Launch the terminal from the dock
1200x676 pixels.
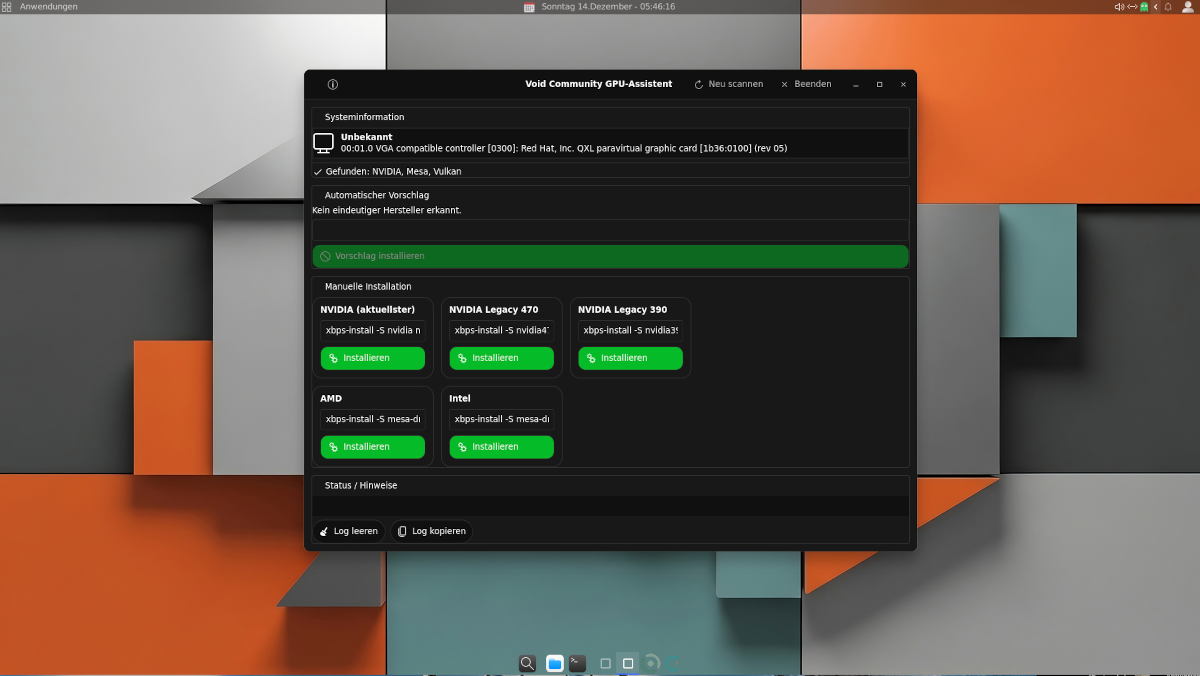(577, 663)
